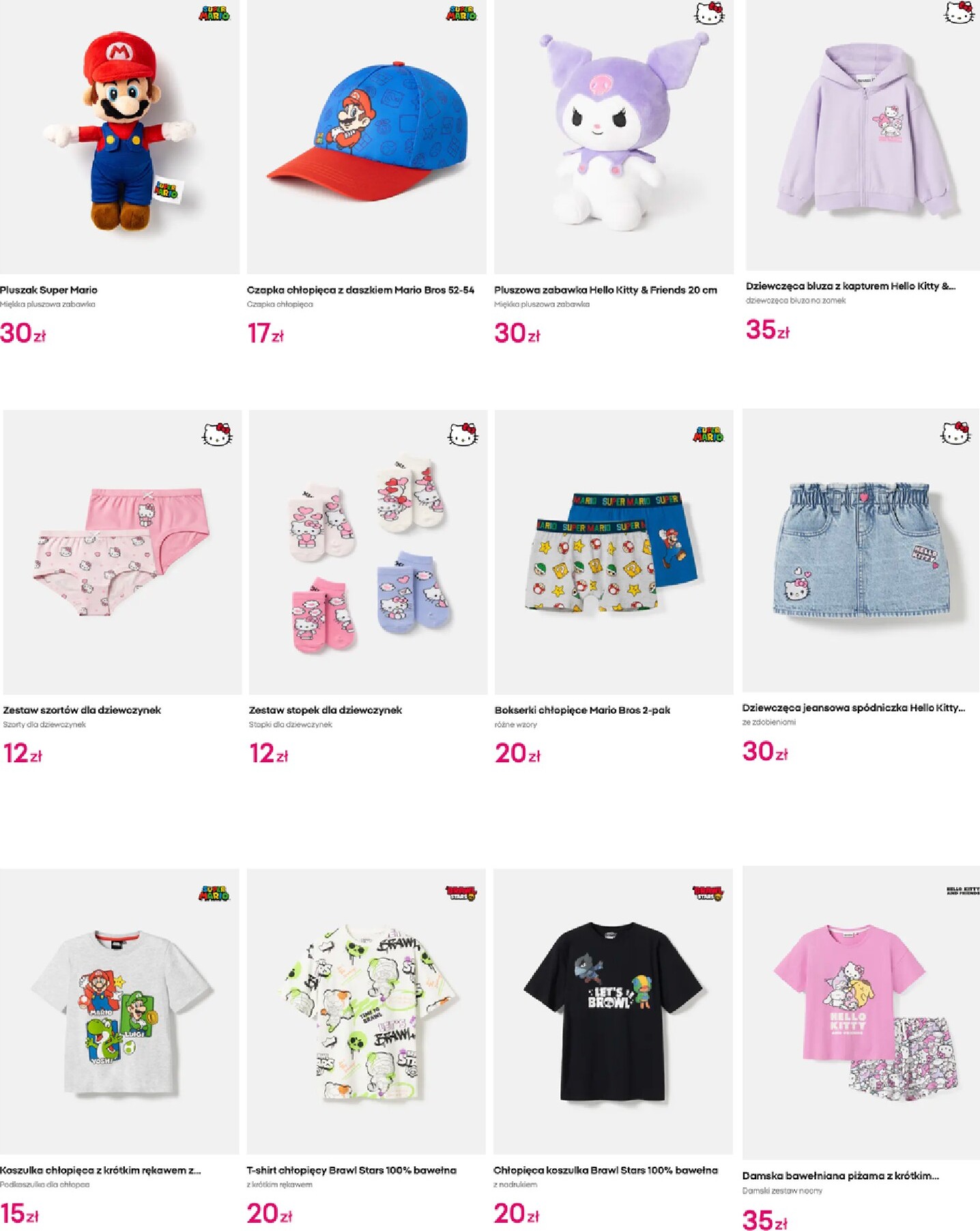
Task: Select the pink Hello Kitty pajama set image
Action: pyautogui.click(x=861, y=1013)
